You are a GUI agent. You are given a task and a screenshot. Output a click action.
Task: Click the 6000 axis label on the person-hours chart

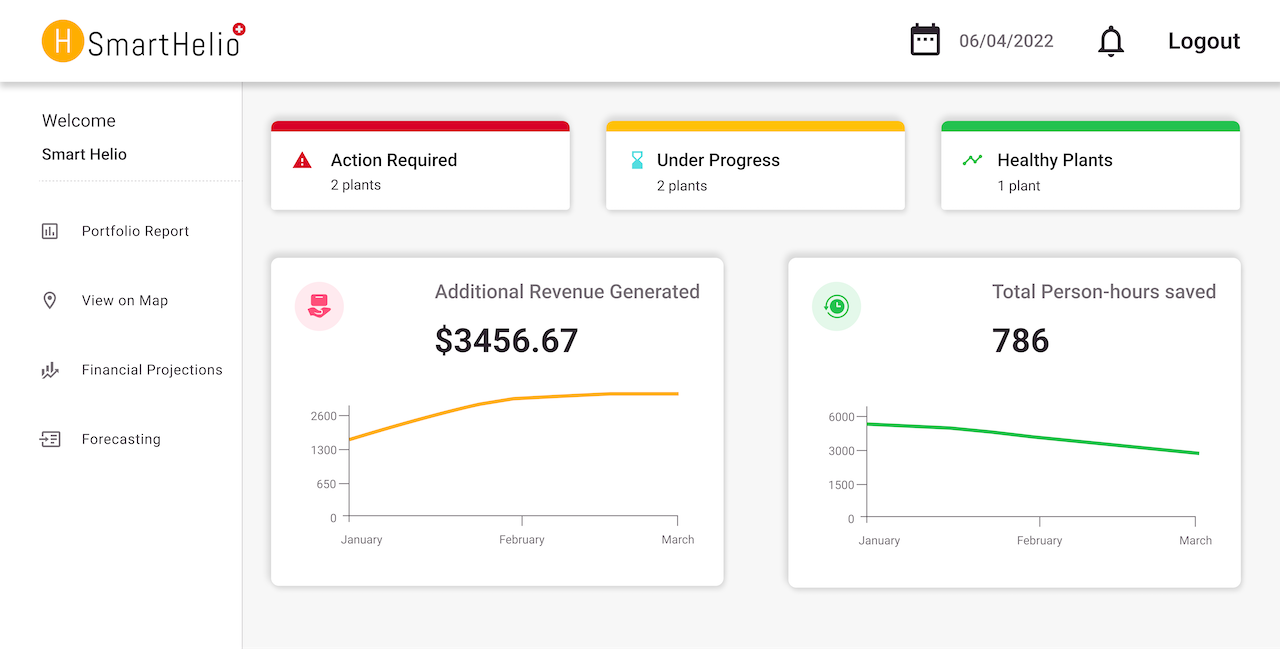click(x=842, y=417)
